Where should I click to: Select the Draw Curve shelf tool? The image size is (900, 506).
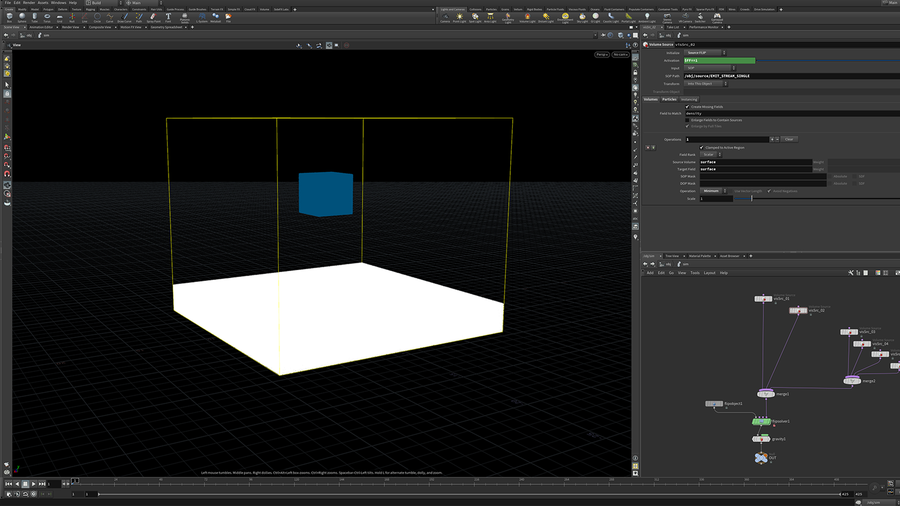click(x=125, y=18)
